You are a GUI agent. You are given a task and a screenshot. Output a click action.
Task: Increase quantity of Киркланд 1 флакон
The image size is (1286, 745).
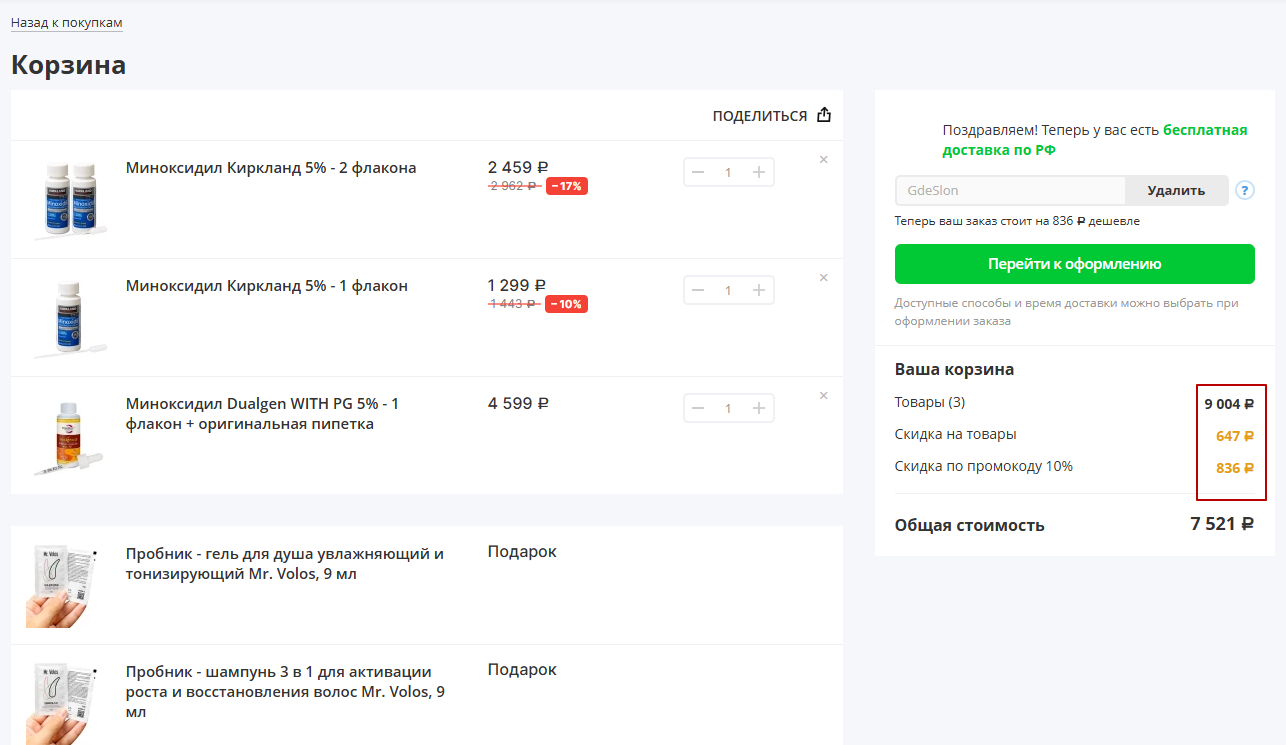(758, 290)
